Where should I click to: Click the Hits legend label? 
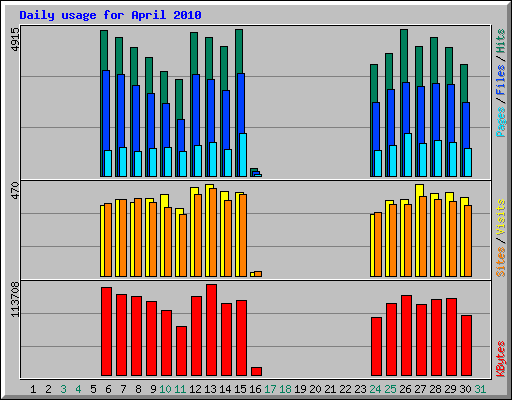click(x=501, y=41)
